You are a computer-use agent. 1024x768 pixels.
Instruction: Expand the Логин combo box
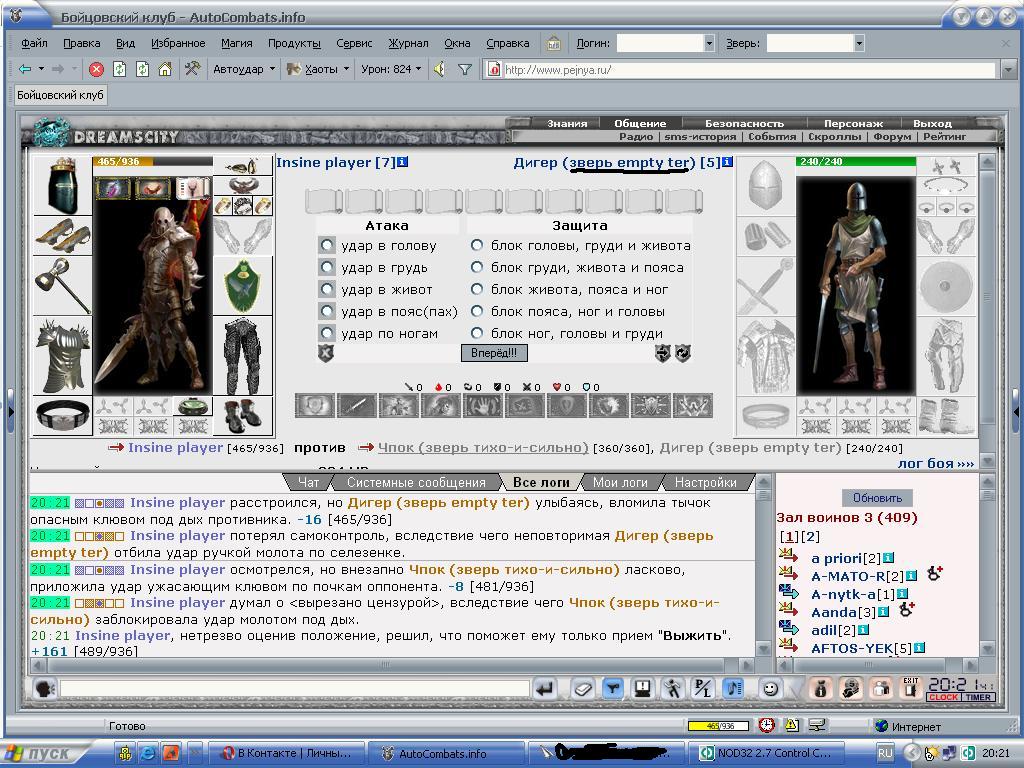709,43
